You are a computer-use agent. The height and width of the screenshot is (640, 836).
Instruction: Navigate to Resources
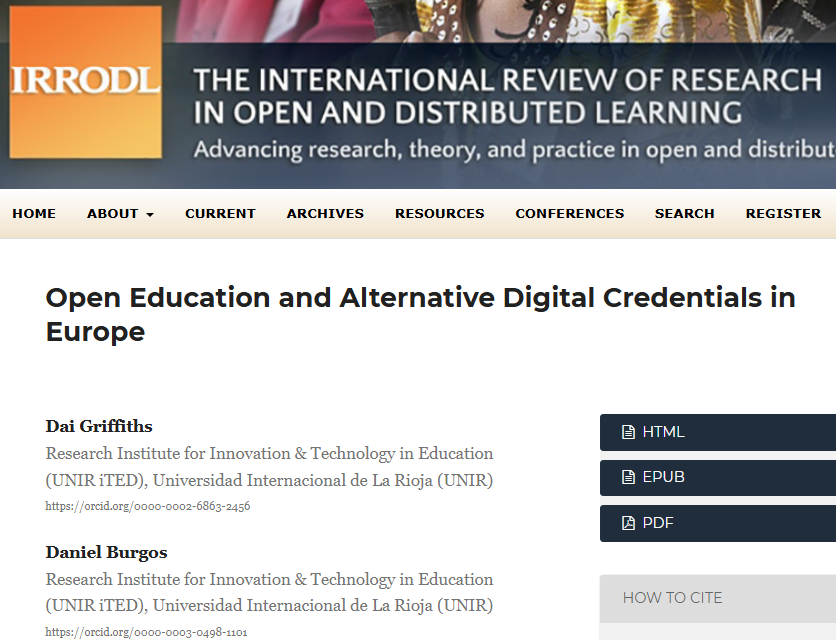[439, 214]
